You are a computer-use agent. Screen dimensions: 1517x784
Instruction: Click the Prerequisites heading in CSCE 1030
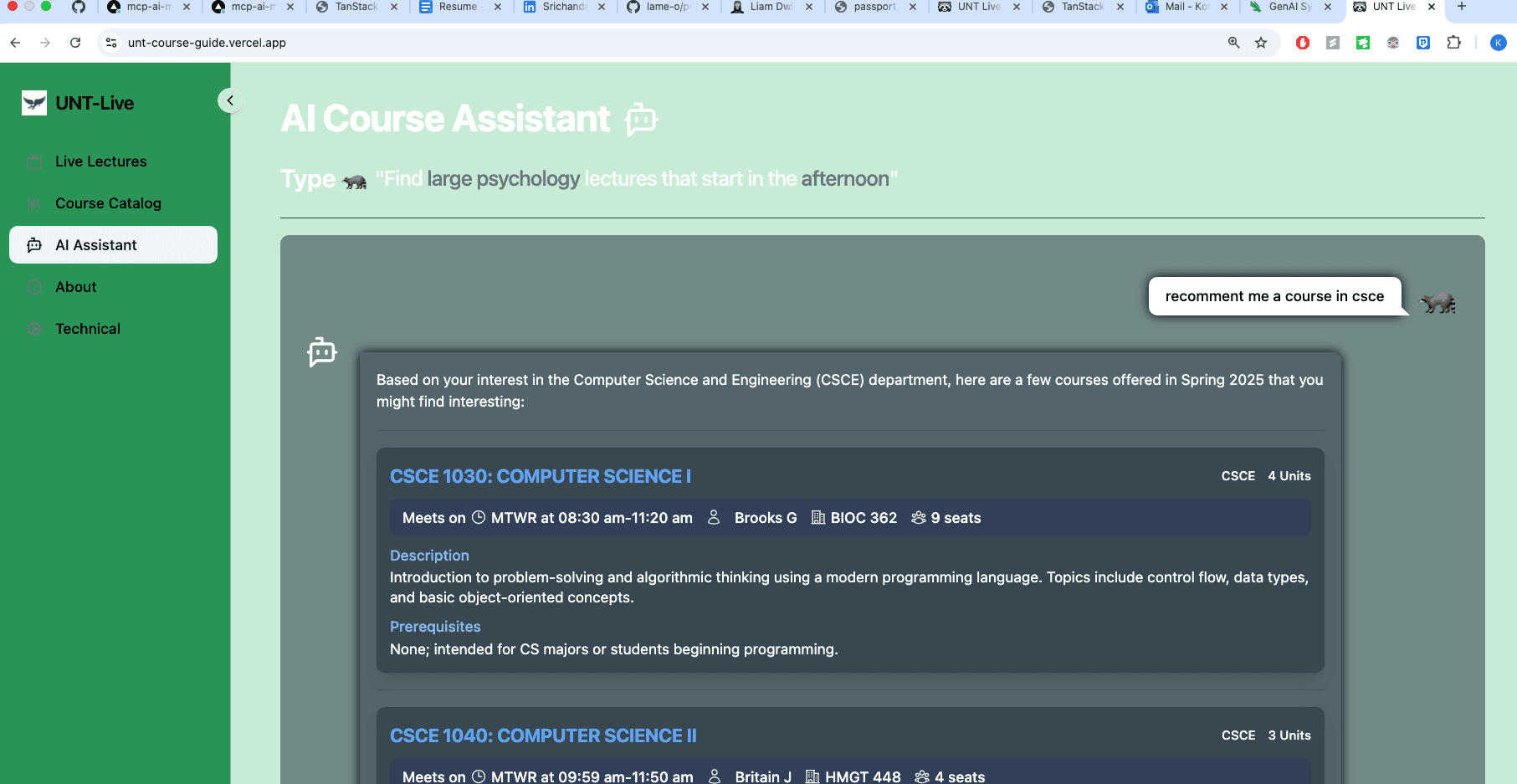click(x=435, y=627)
